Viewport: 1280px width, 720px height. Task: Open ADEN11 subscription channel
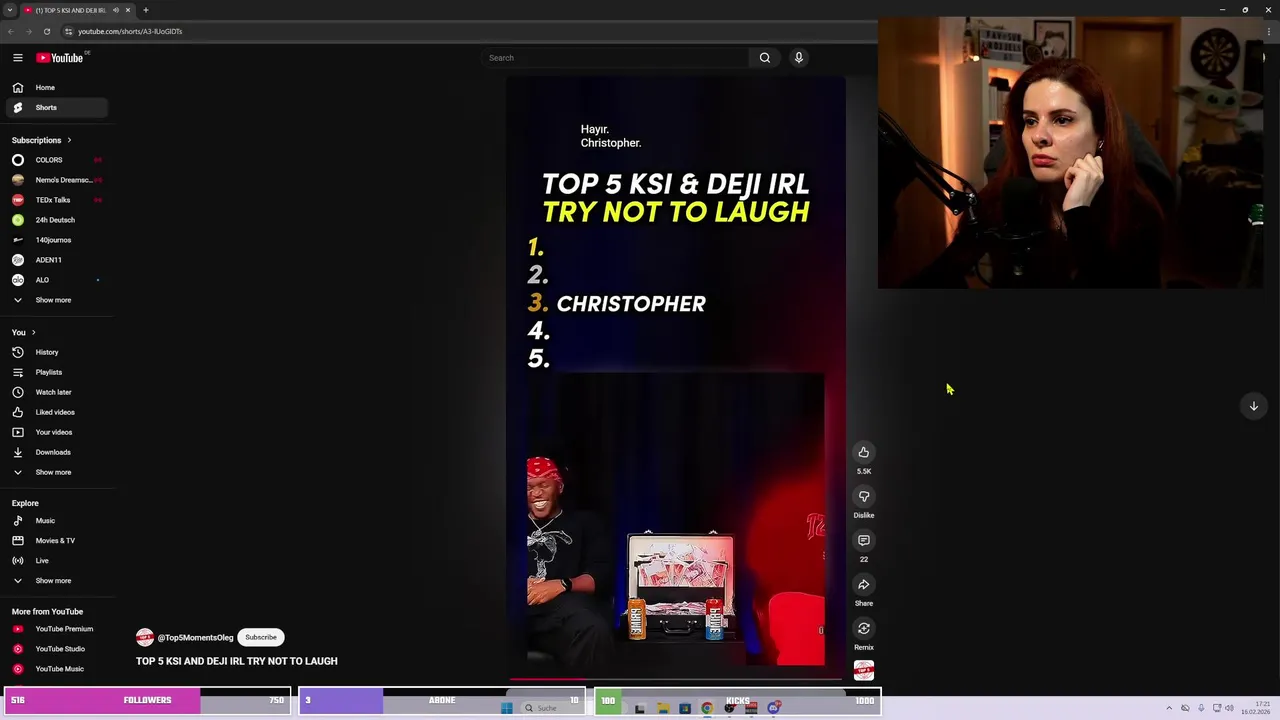tap(55, 260)
